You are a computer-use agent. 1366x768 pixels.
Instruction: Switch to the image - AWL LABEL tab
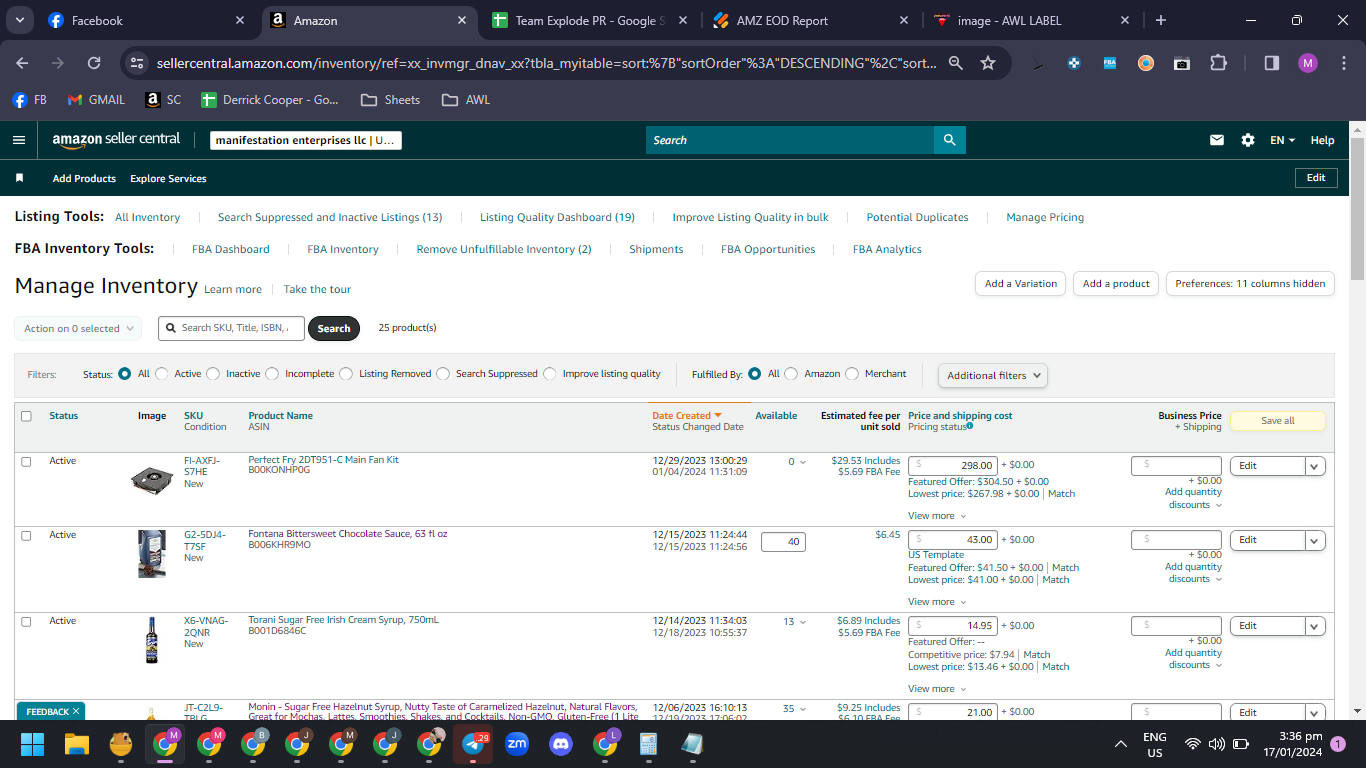pyautogui.click(x=1032, y=20)
